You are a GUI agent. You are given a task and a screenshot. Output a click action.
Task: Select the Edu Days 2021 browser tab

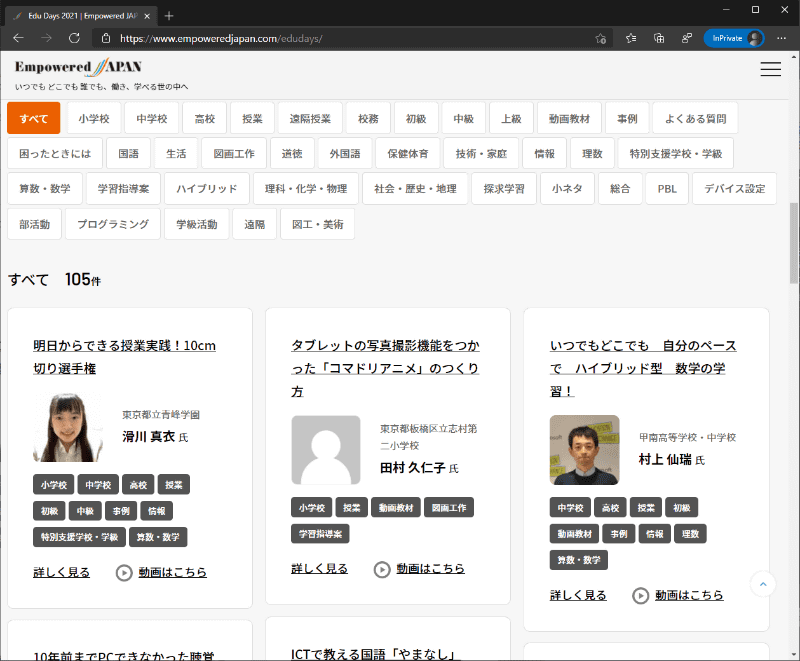click(75, 16)
